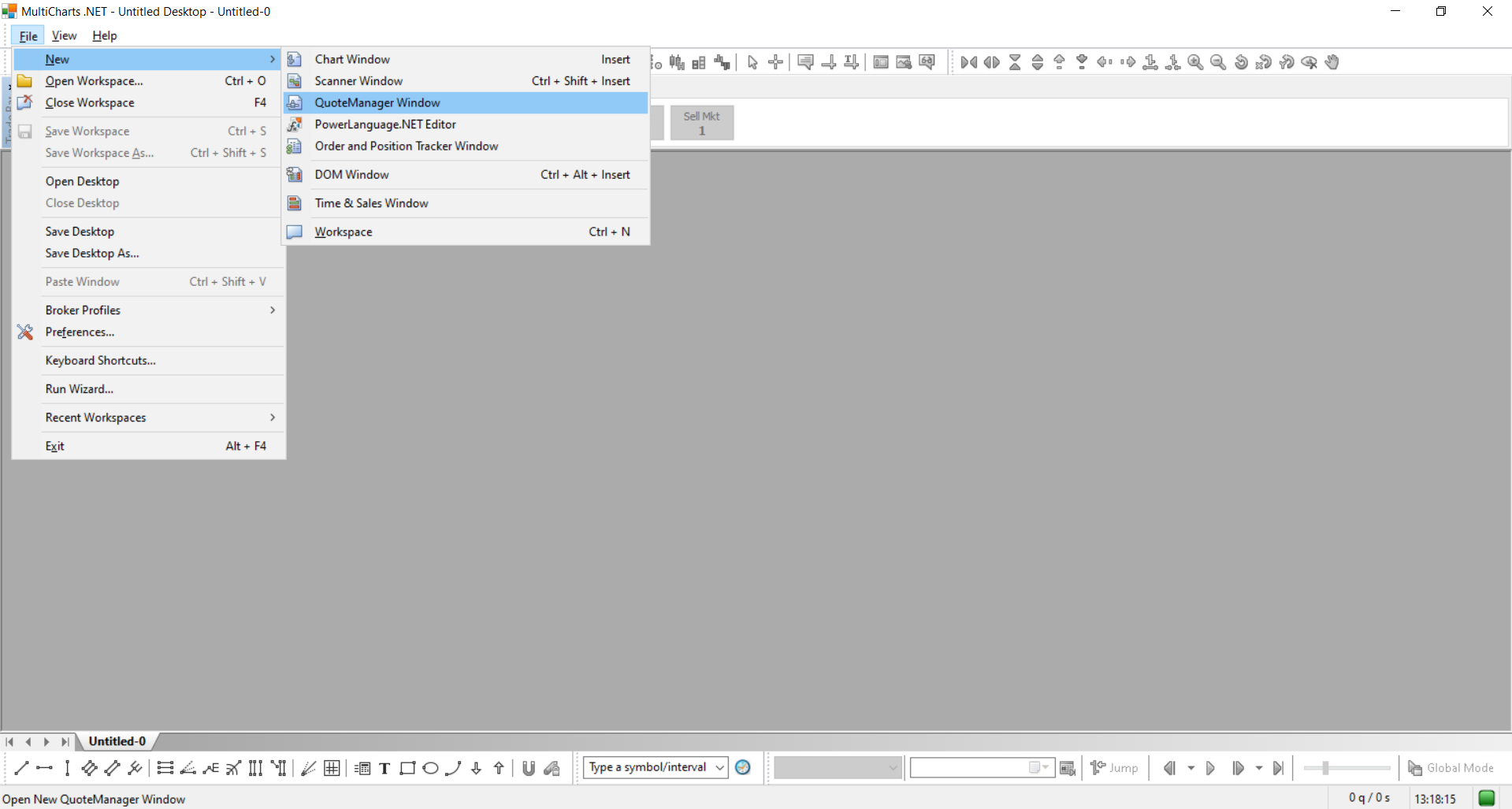Image resolution: width=1512 pixels, height=809 pixels.
Task: Select the pointer arrow tool in top toolbar
Action: tap(752, 62)
